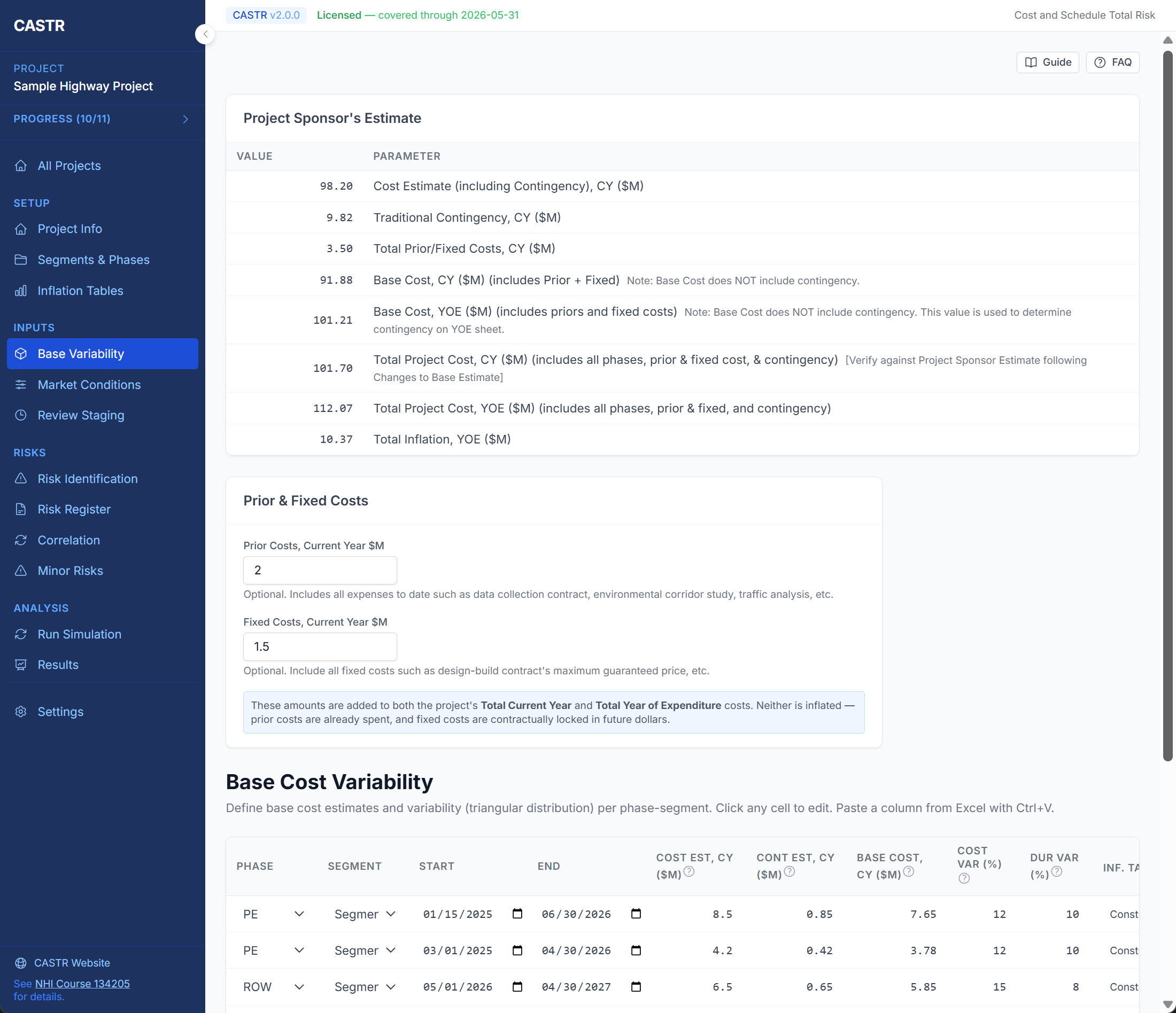Follow the NHI Course 134205 link
The width and height of the screenshot is (1176, 1013).
82,984
